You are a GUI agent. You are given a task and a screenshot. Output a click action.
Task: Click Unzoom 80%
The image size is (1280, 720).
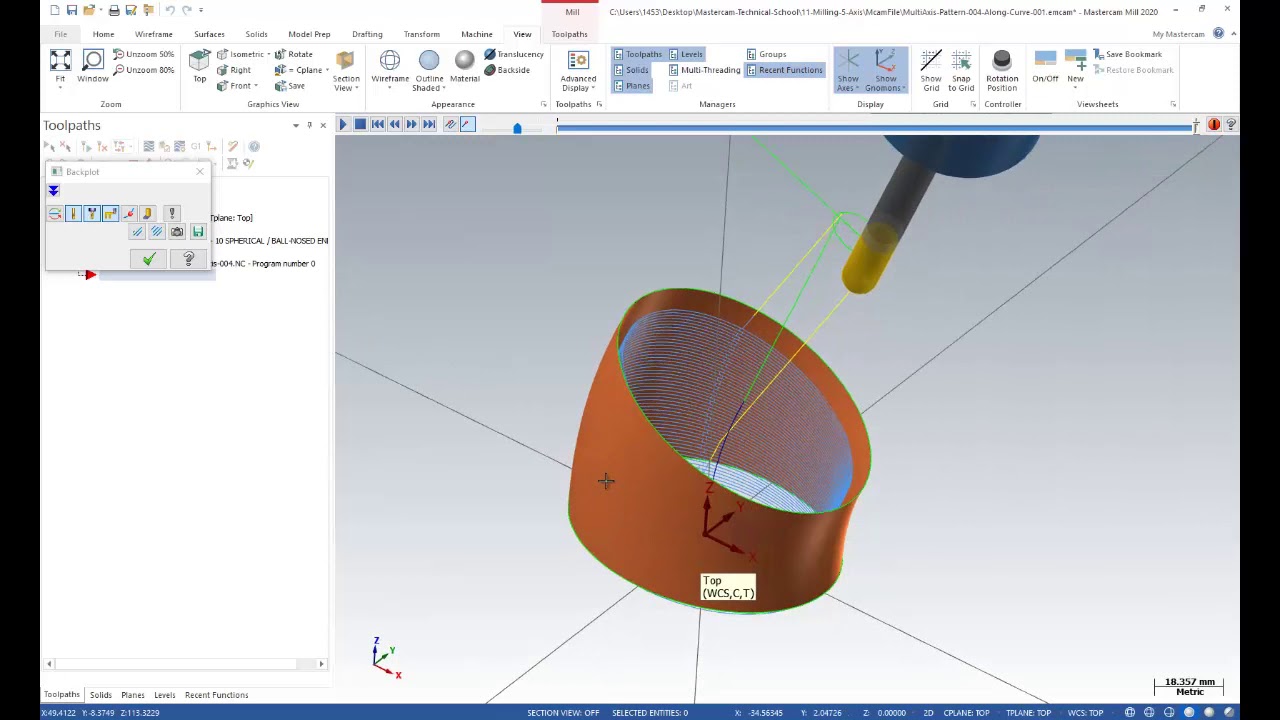pyautogui.click(x=144, y=70)
